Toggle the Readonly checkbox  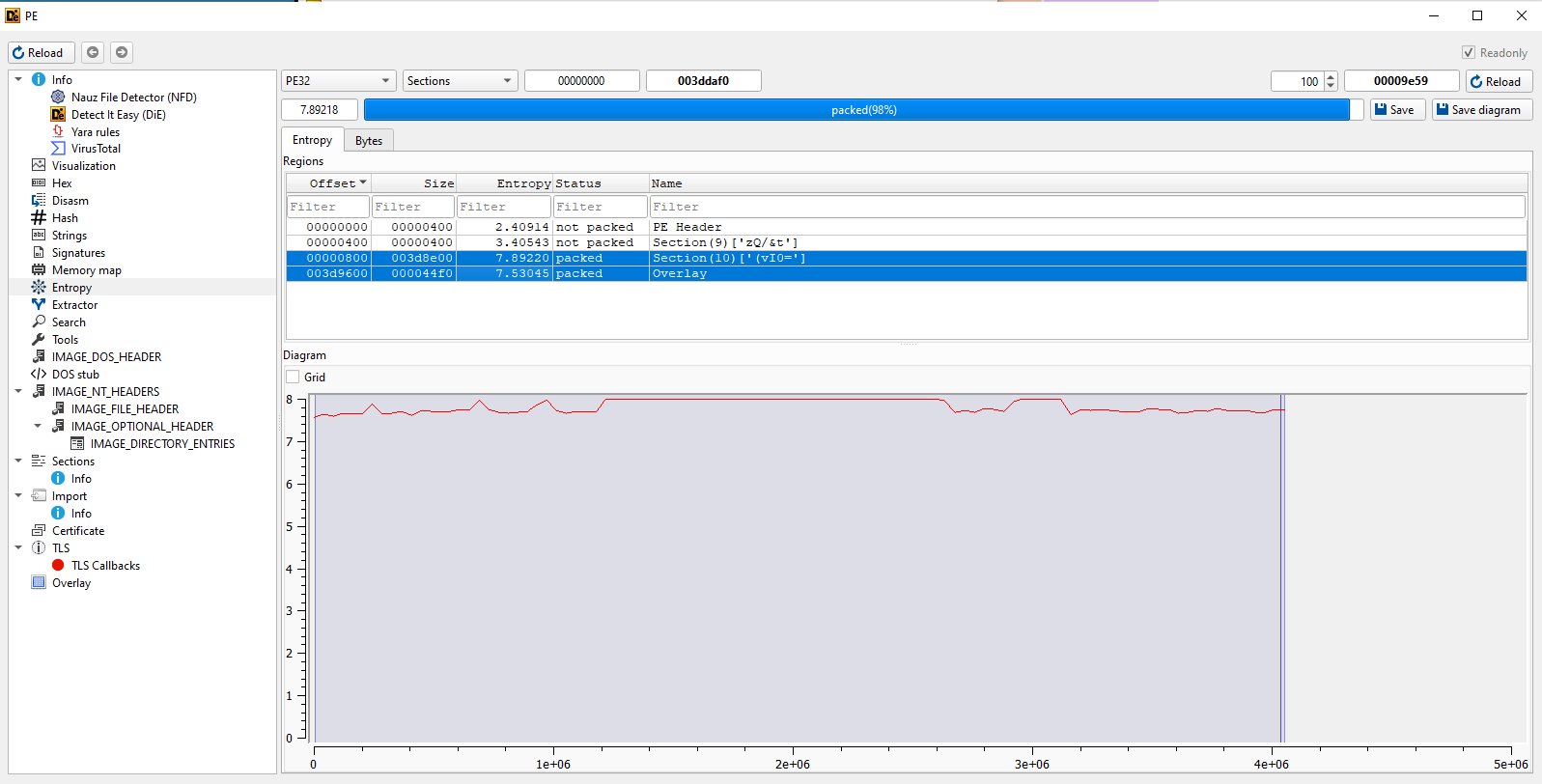[1469, 53]
